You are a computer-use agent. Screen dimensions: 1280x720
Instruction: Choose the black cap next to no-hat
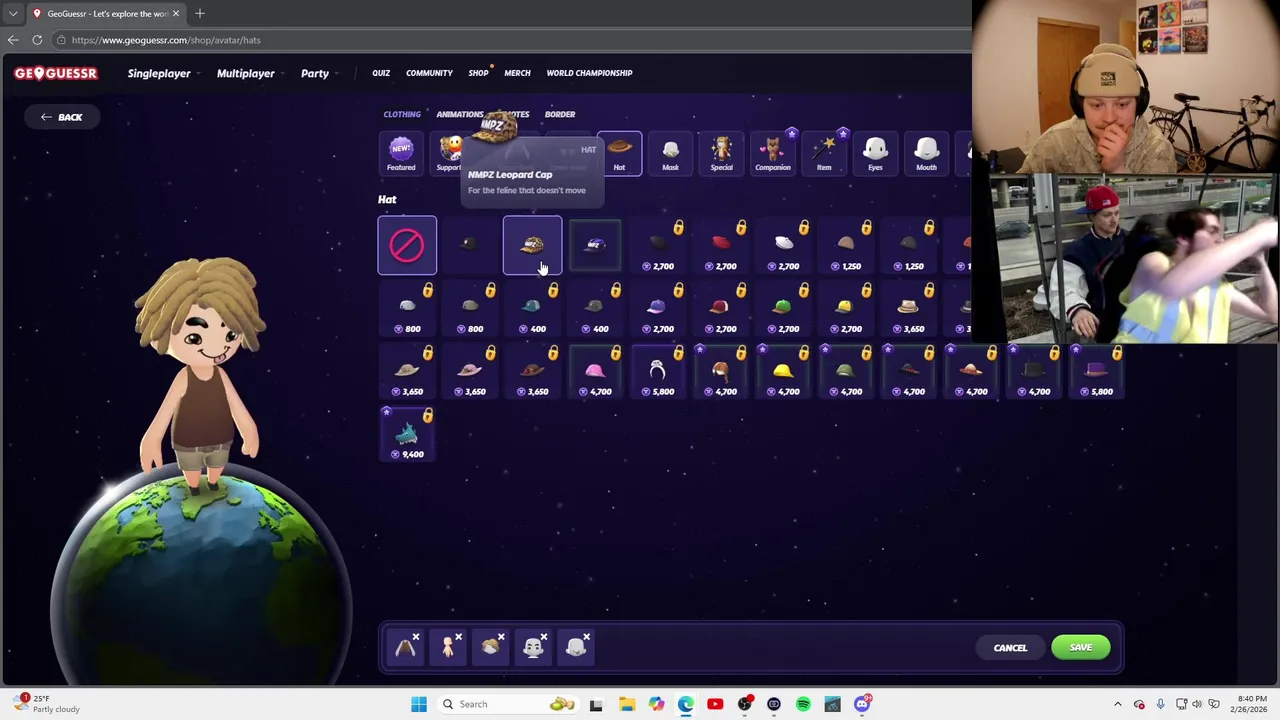click(469, 245)
